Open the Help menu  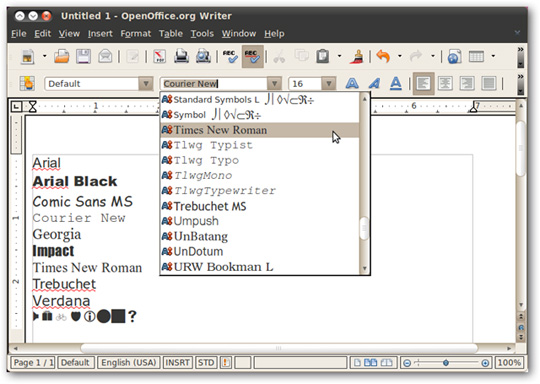(274, 34)
